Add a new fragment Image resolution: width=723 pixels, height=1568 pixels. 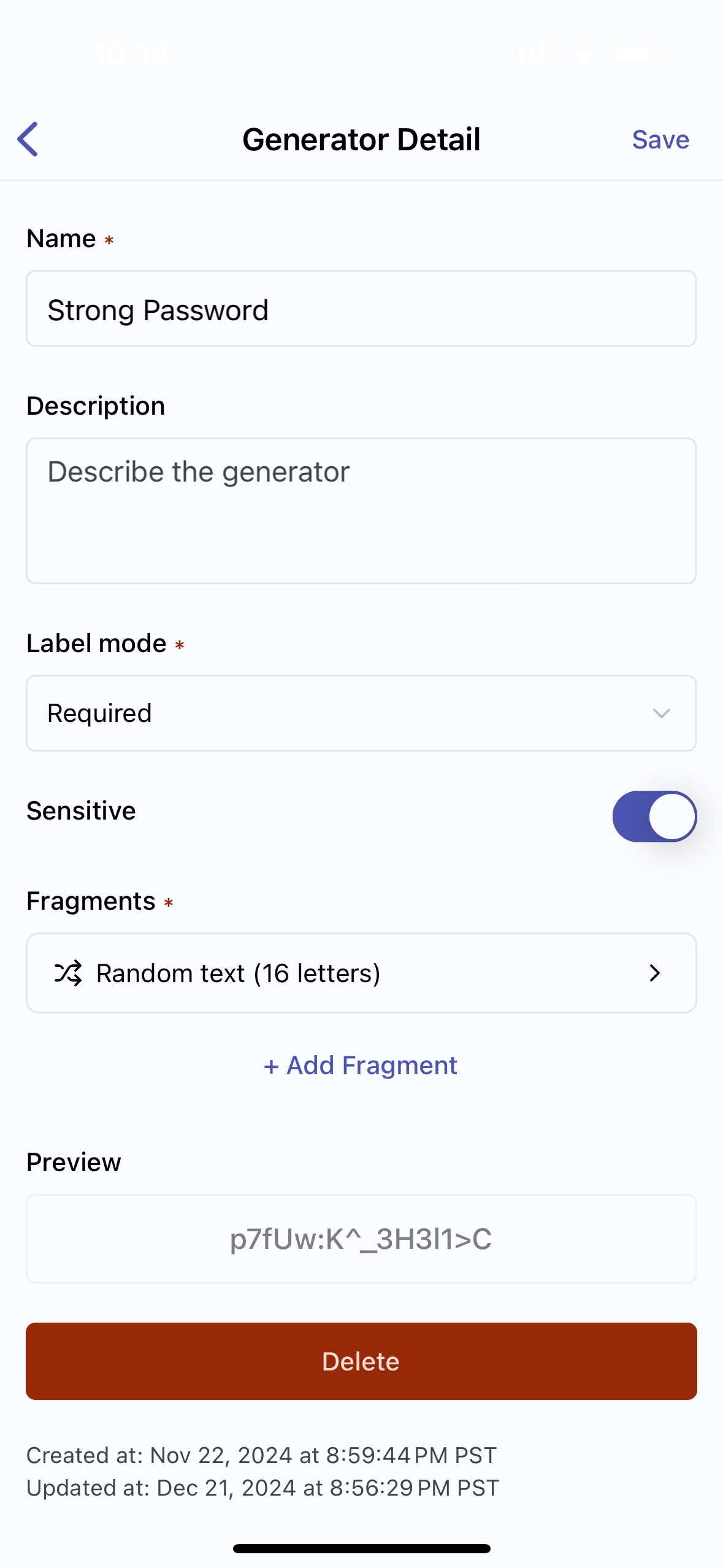click(361, 1066)
